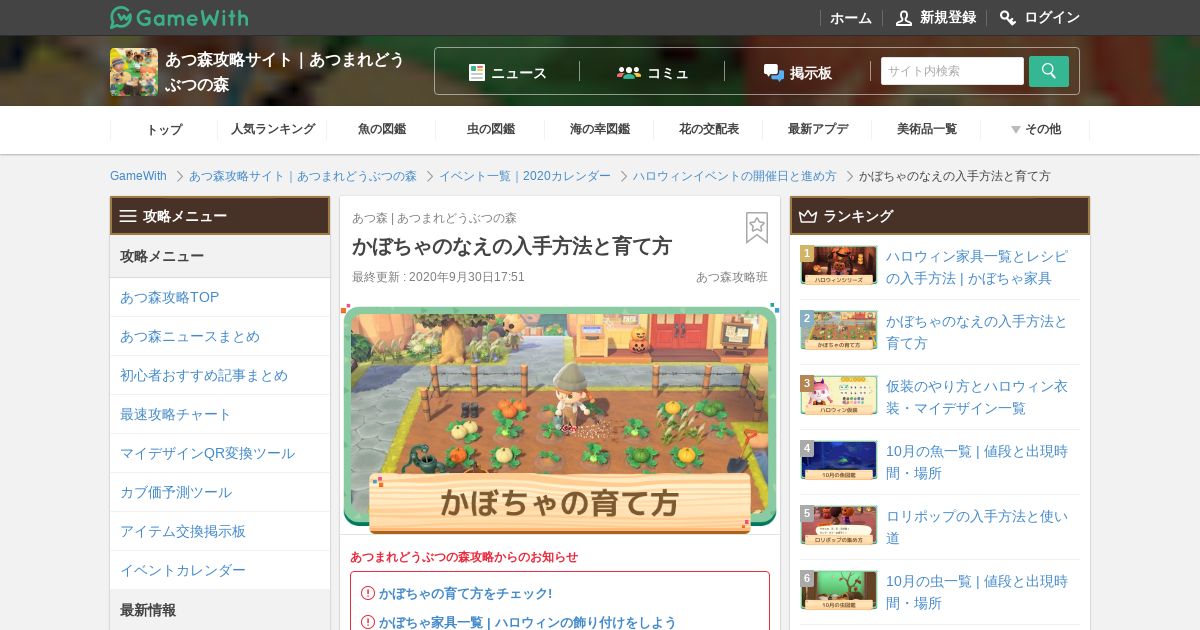The image size is (1200, 630).
Task: Open あつ森ニュースまとめ in sidebar
Action: pos(219,336)
